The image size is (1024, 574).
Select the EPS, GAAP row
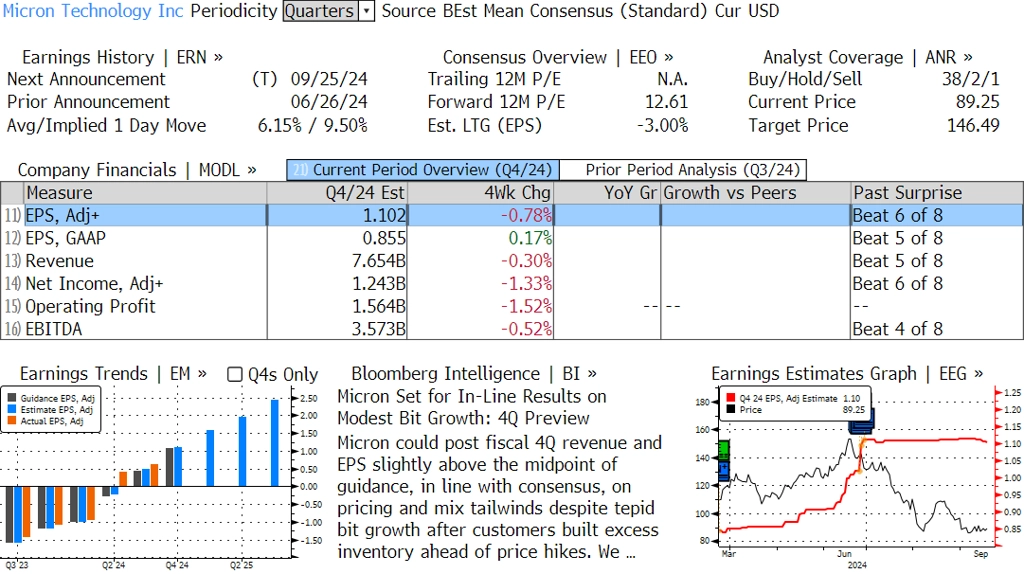511,238
